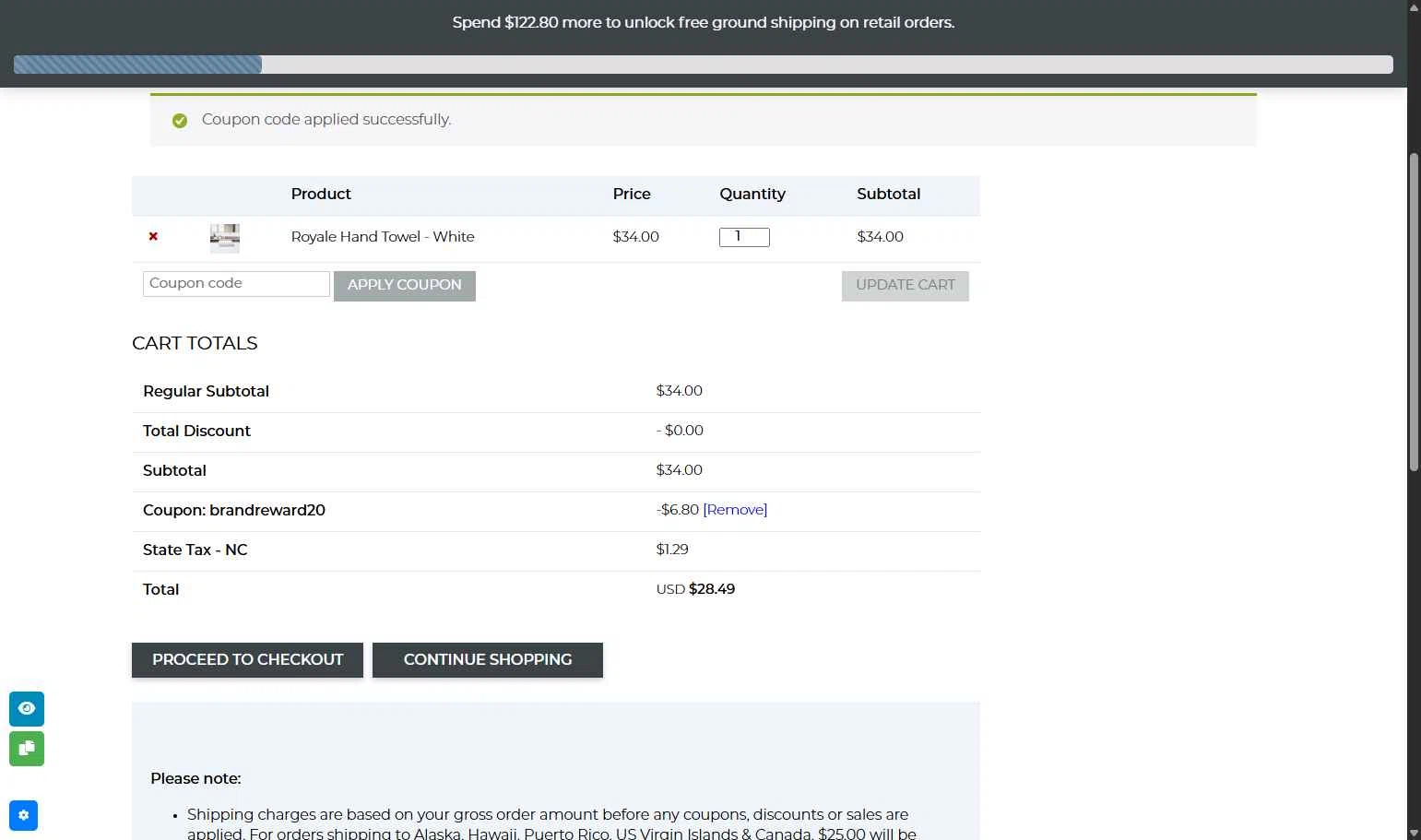
Task: Click the scrollbar down arrow
Action: pos(1414,833)
